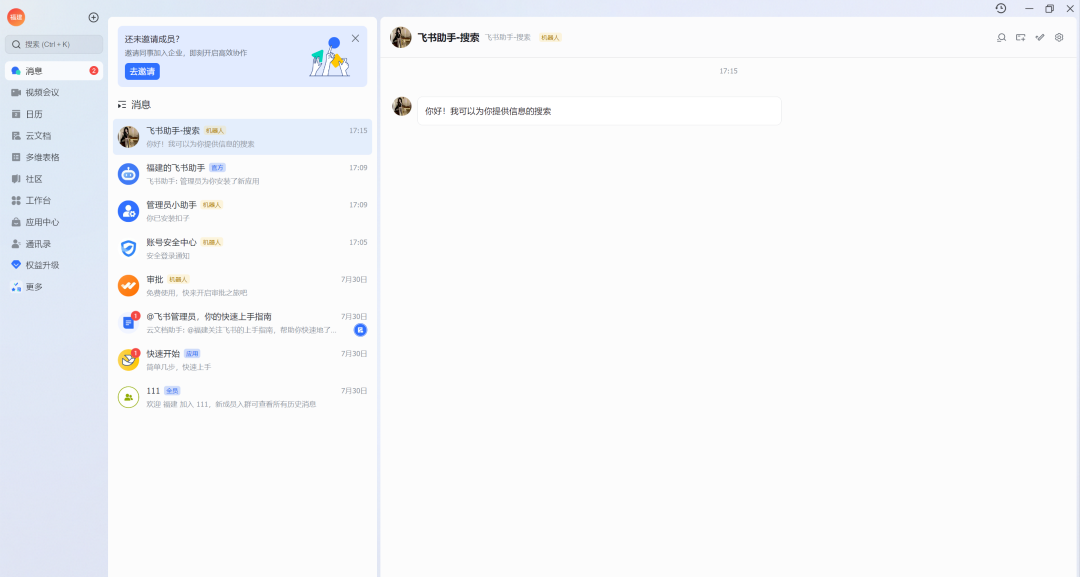Click the 搜索 search box

pos(54,45)
